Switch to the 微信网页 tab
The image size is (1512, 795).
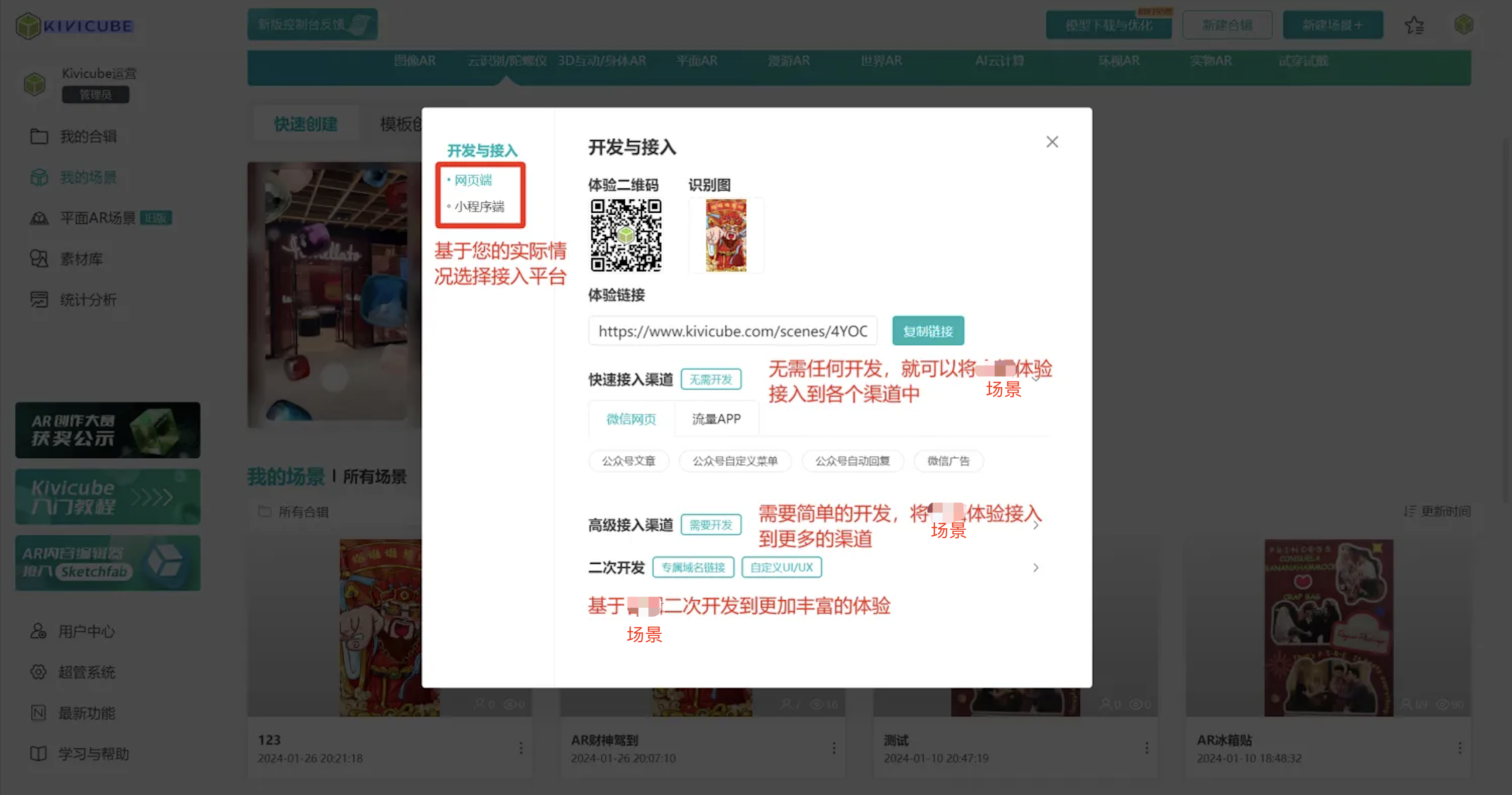[x=631, y=419]
